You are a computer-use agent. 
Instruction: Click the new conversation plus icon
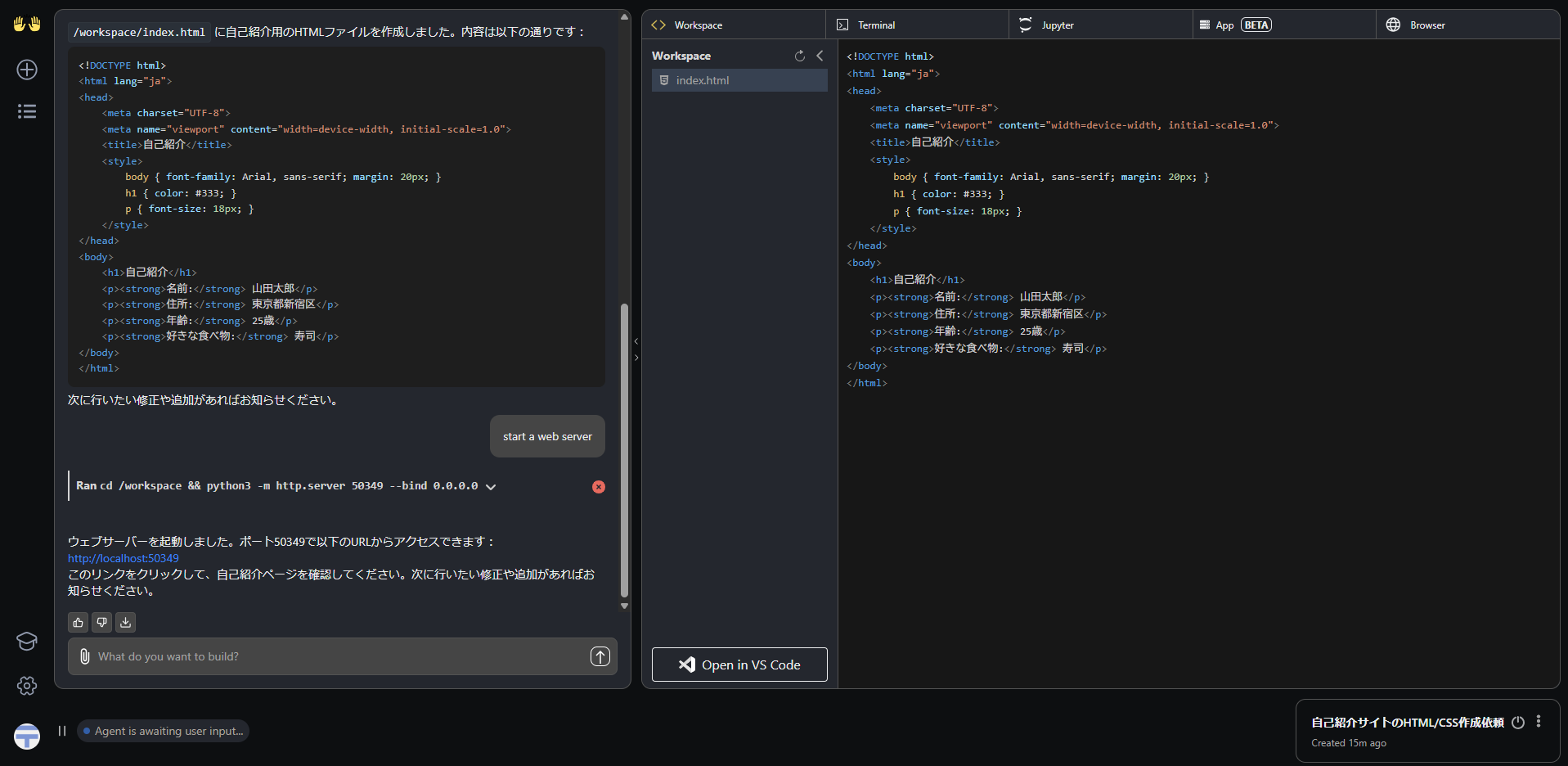(27, 70)
